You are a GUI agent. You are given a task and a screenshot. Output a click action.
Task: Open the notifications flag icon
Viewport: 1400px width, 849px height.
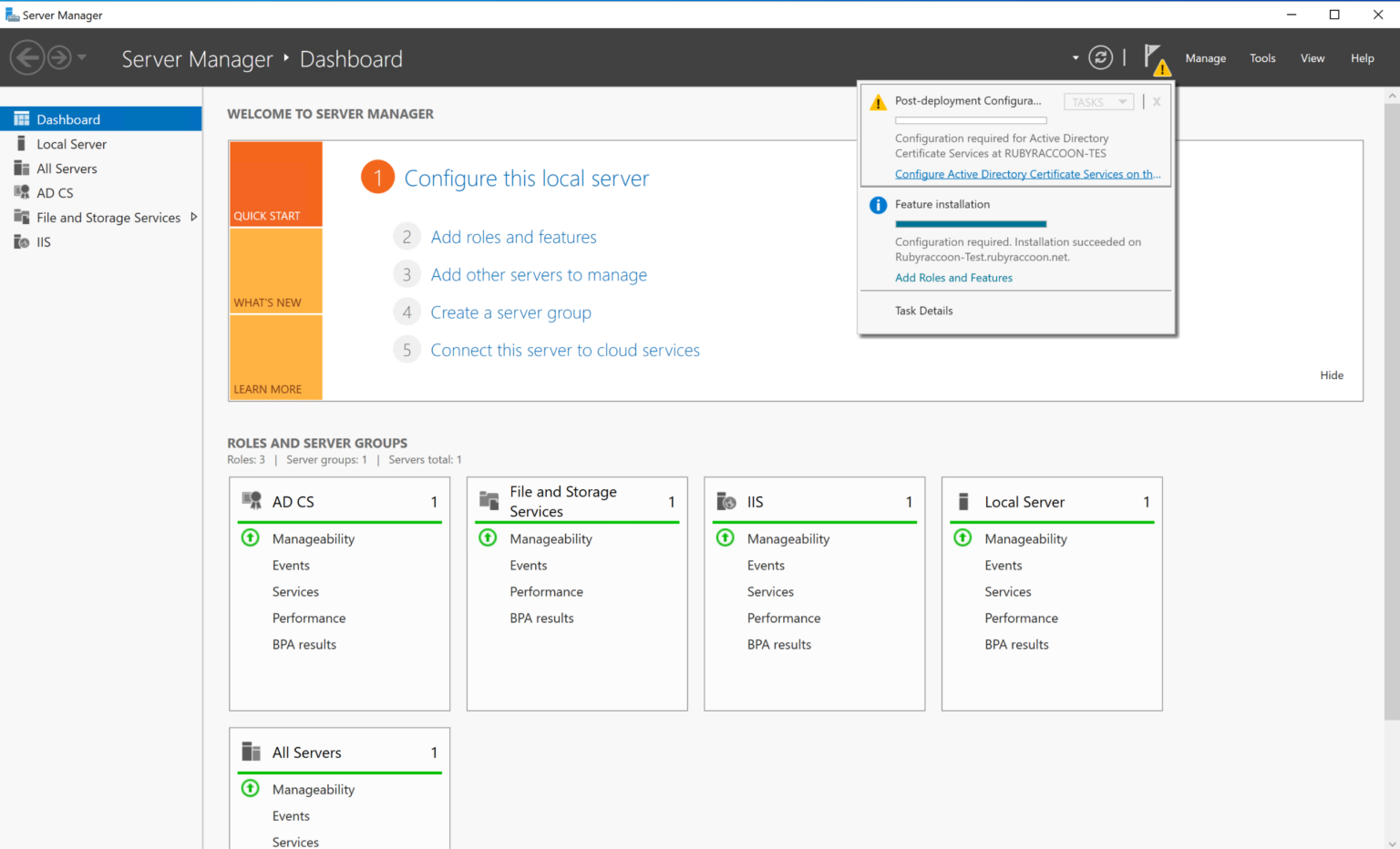(x=1156, y=58)
